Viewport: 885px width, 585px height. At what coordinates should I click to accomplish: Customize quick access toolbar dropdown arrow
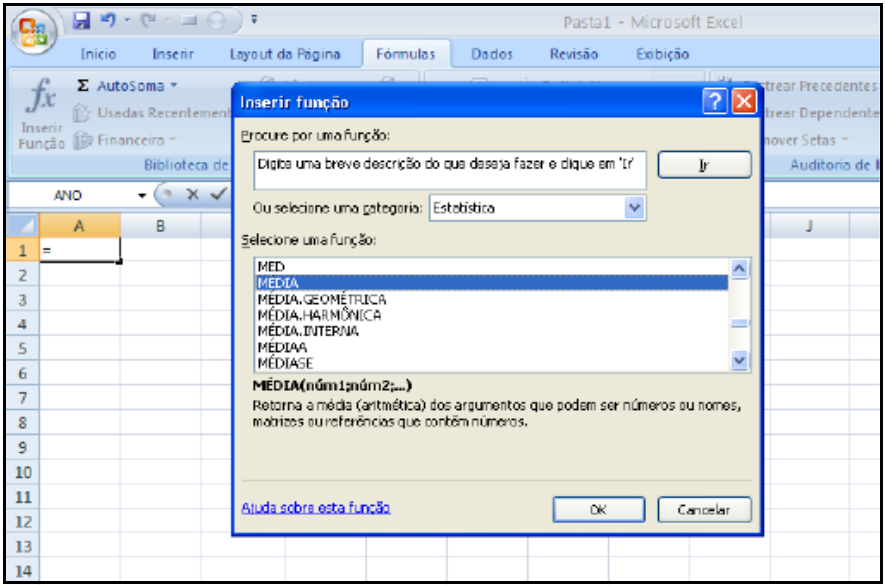coord(254,19)
